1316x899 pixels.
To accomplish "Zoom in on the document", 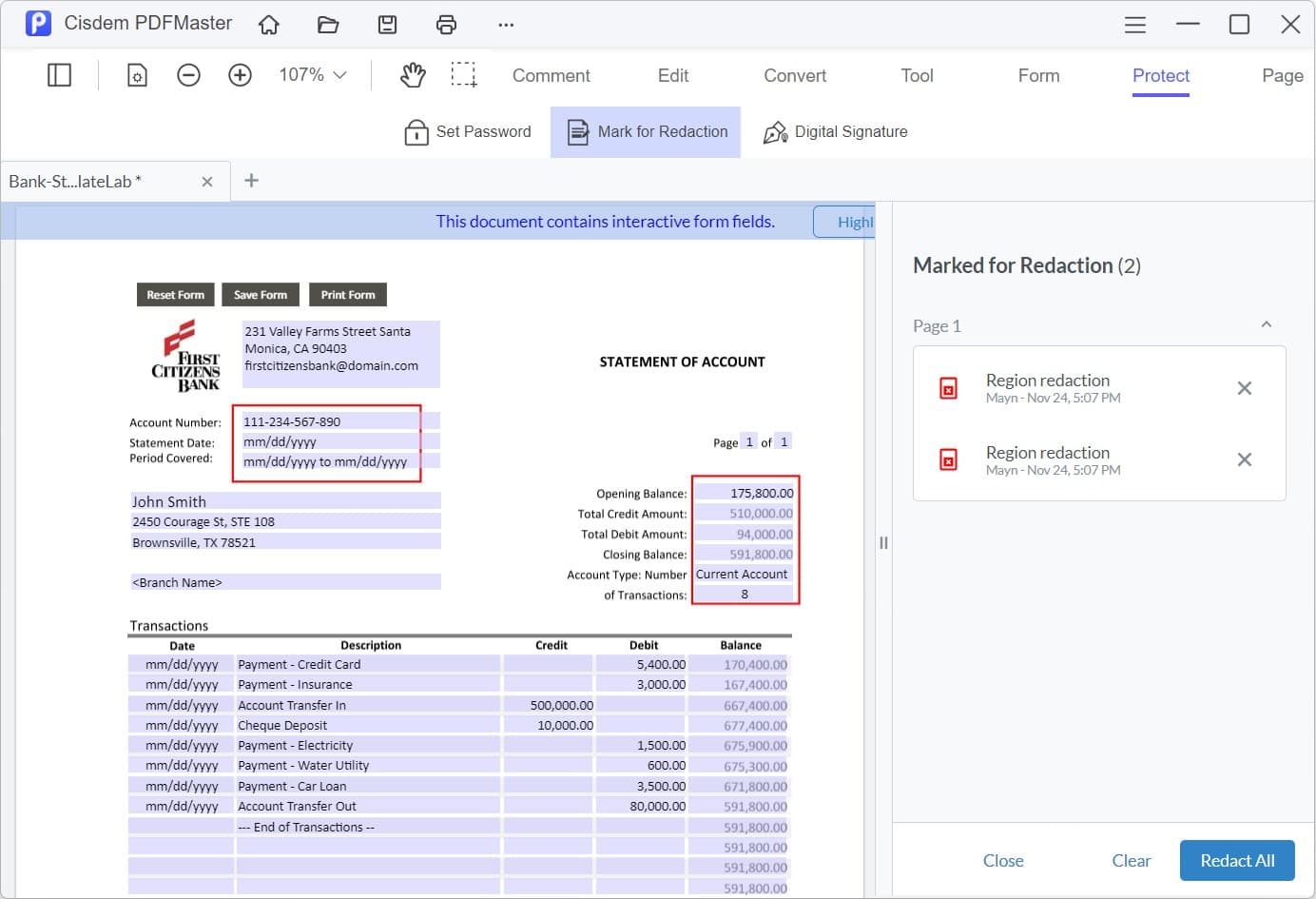I will [240, 74].
